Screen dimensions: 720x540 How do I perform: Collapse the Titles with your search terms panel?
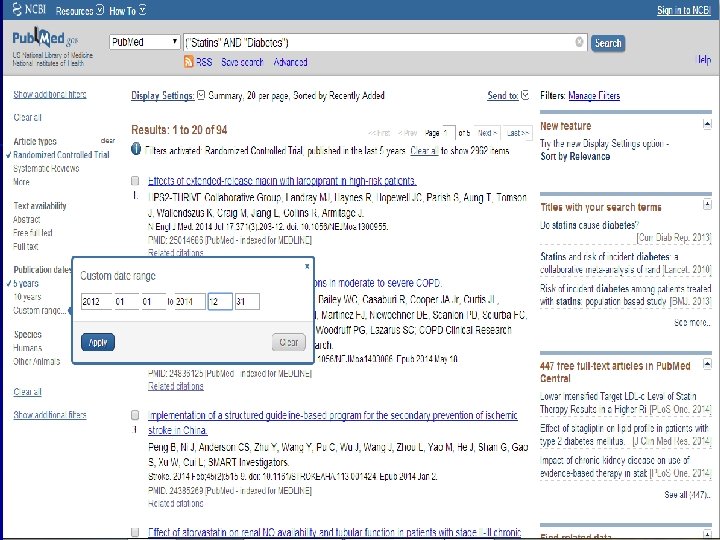pos(707,205)
